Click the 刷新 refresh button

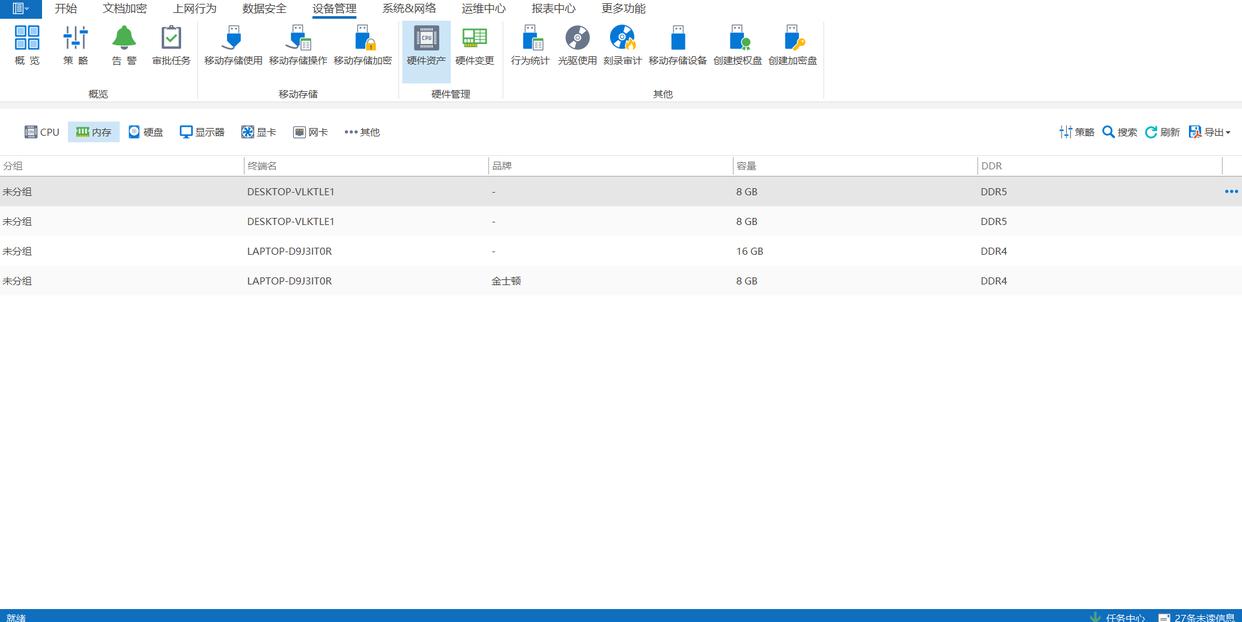(x=1162, y=132)
